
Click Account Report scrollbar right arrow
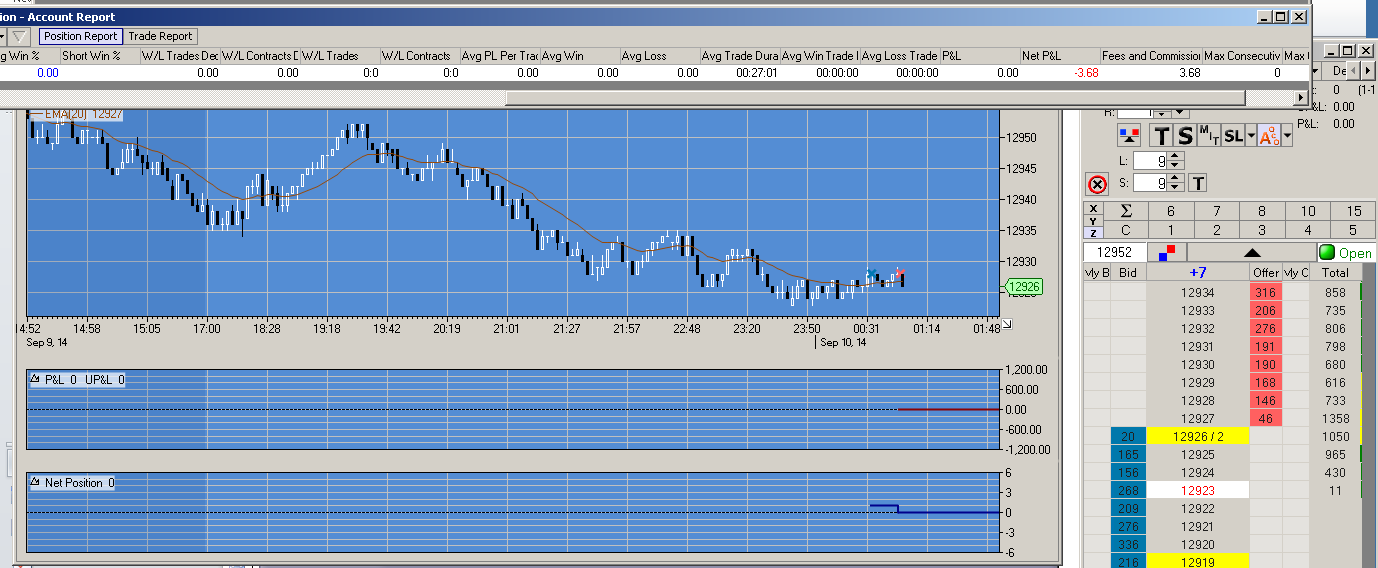[1301, 98]
